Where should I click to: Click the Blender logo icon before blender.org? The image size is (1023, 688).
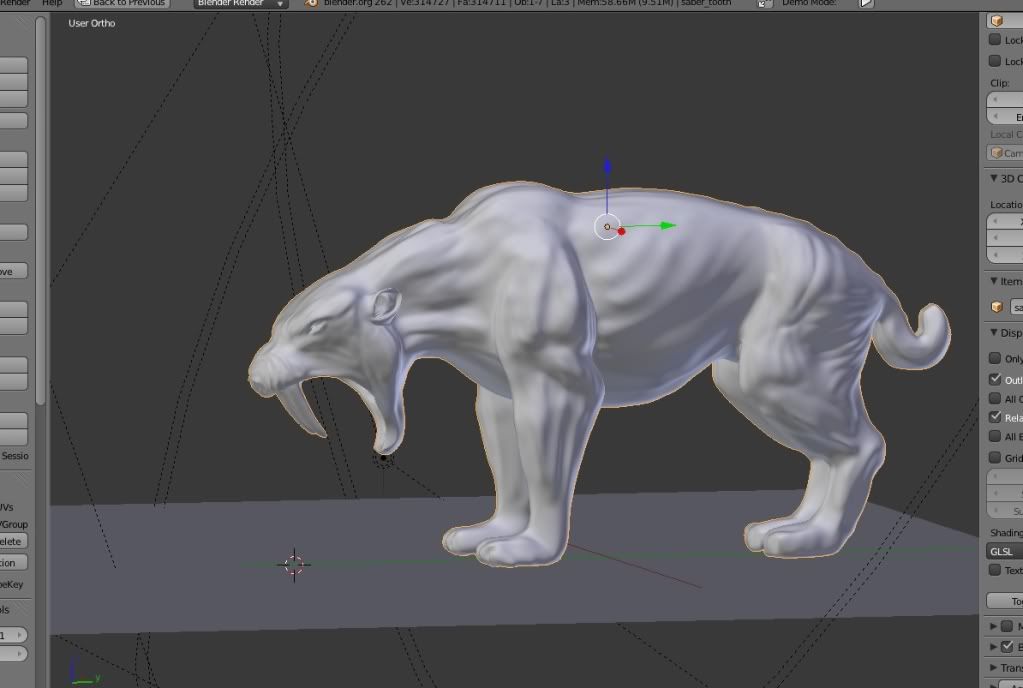coord(312,3)
